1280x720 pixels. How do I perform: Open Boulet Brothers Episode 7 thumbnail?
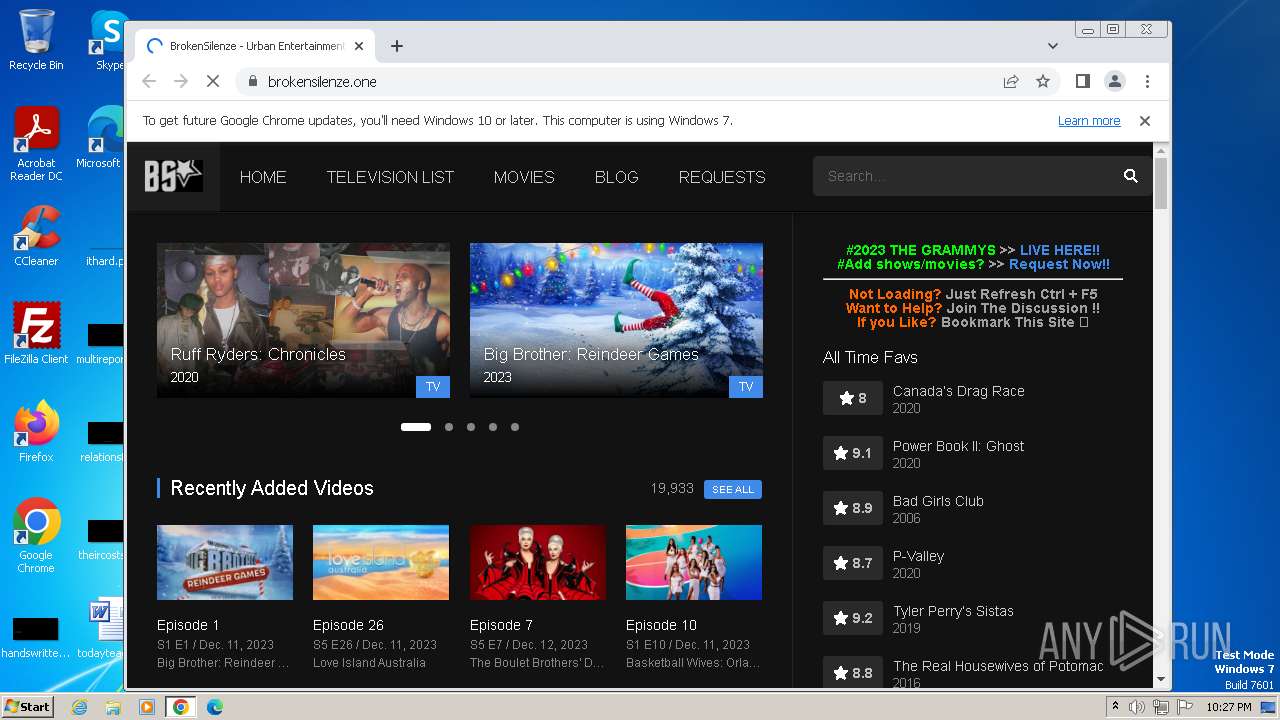click(537, 562)
